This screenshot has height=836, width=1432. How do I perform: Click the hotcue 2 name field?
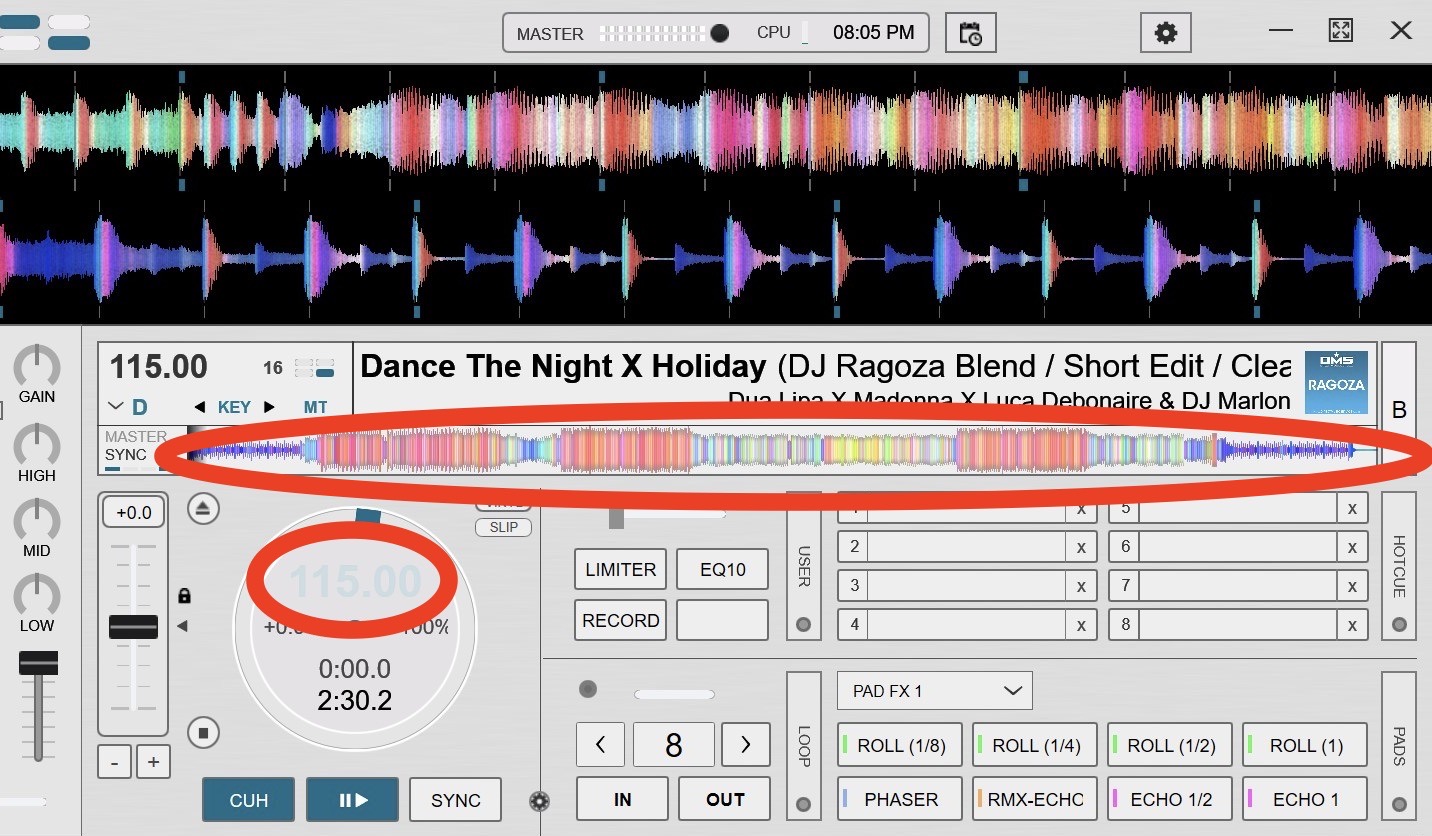tap(966, 547)
